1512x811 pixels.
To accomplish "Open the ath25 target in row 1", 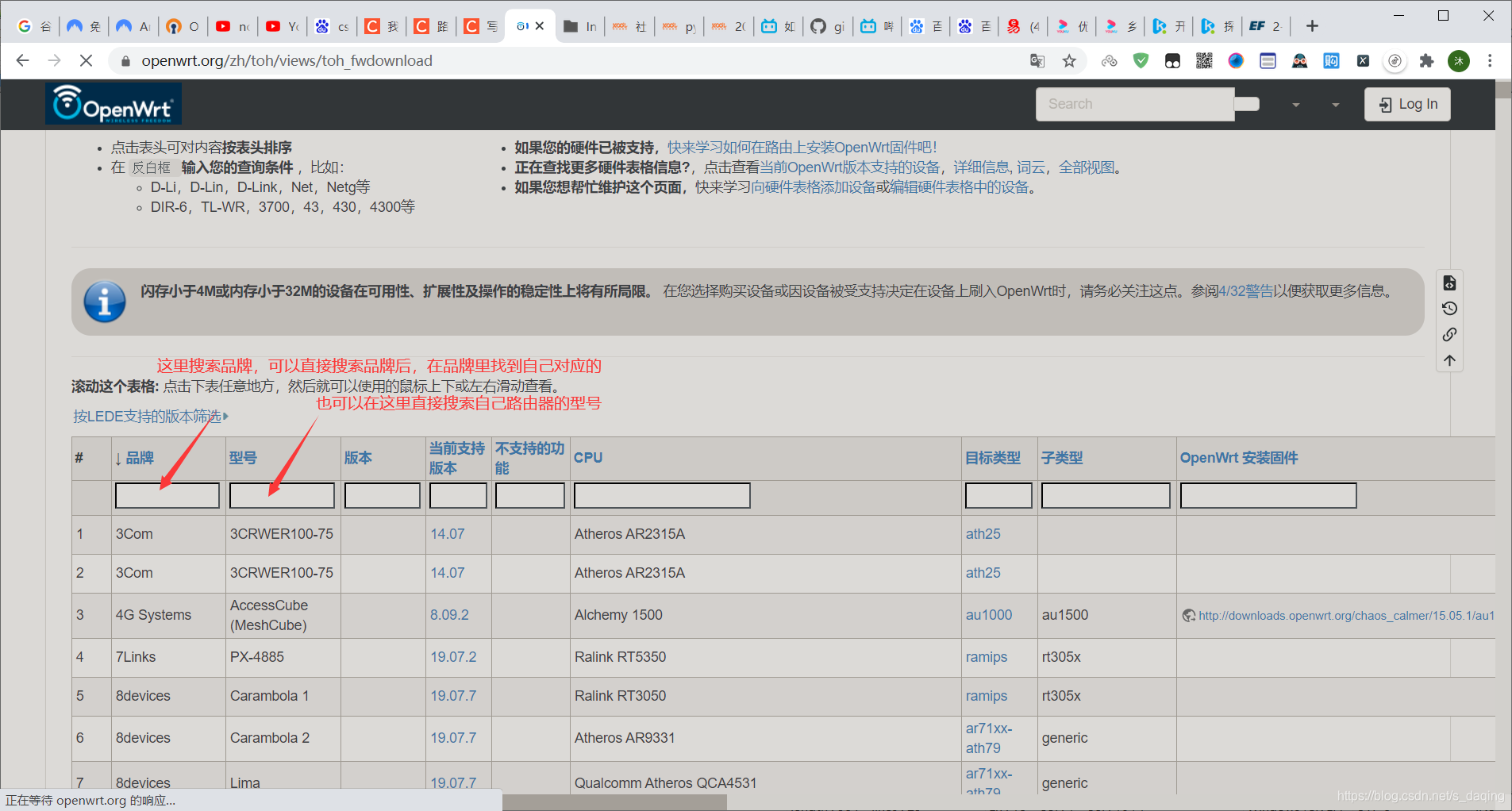I will [x=983, y=534].
